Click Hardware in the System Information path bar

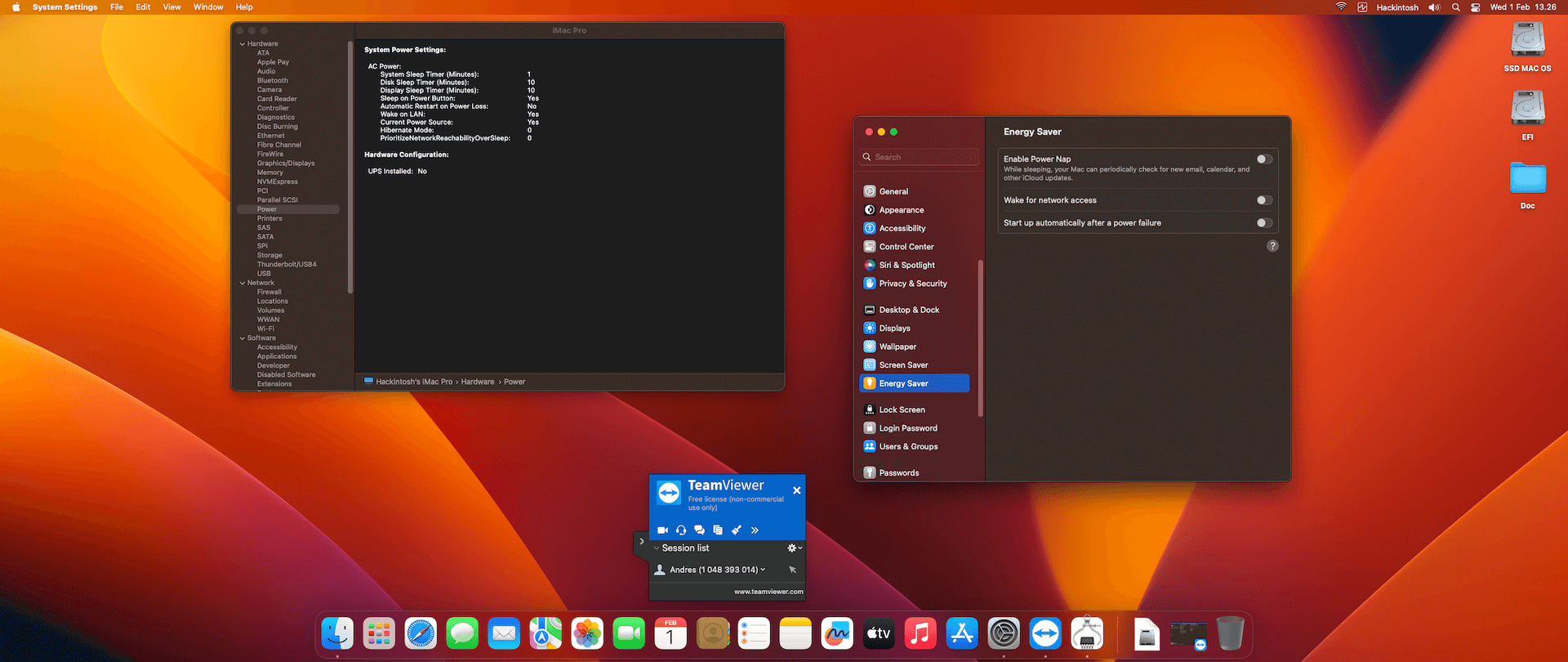pyautogui.click(x=478, y=382)
